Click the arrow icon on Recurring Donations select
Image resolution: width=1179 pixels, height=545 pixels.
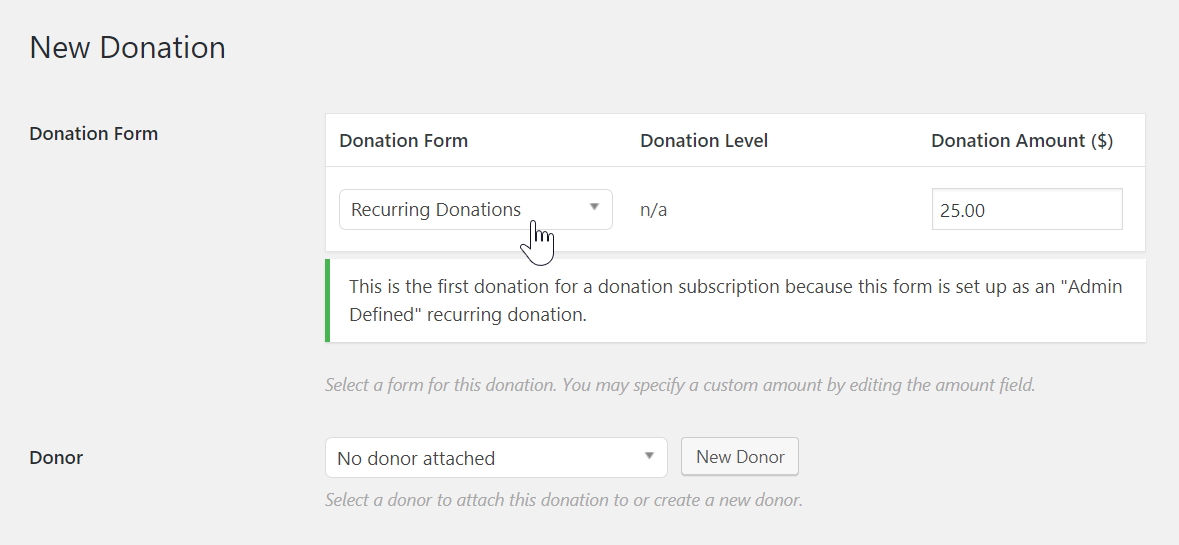click(x=594, y=207)
